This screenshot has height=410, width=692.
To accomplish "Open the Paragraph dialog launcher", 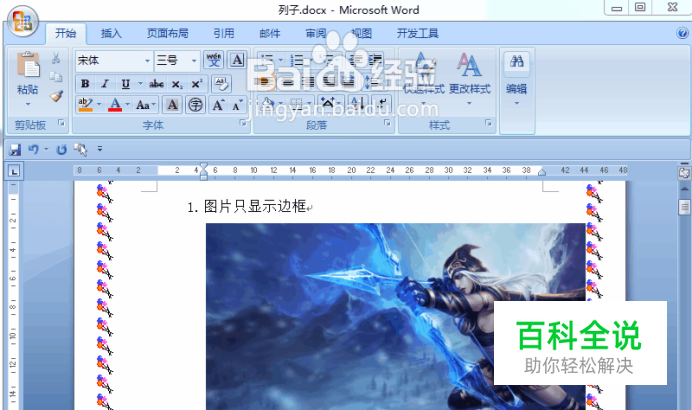I will pos(387,123).
